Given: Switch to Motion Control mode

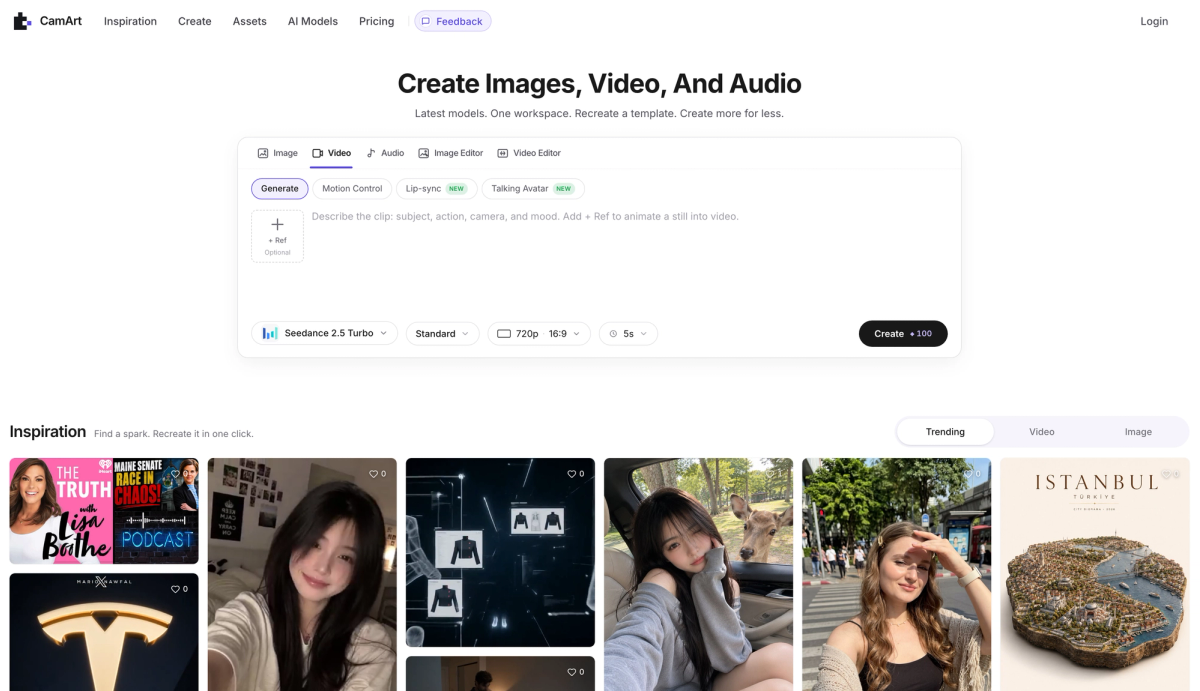Looking at the screenshot, I should pos(352,188).
